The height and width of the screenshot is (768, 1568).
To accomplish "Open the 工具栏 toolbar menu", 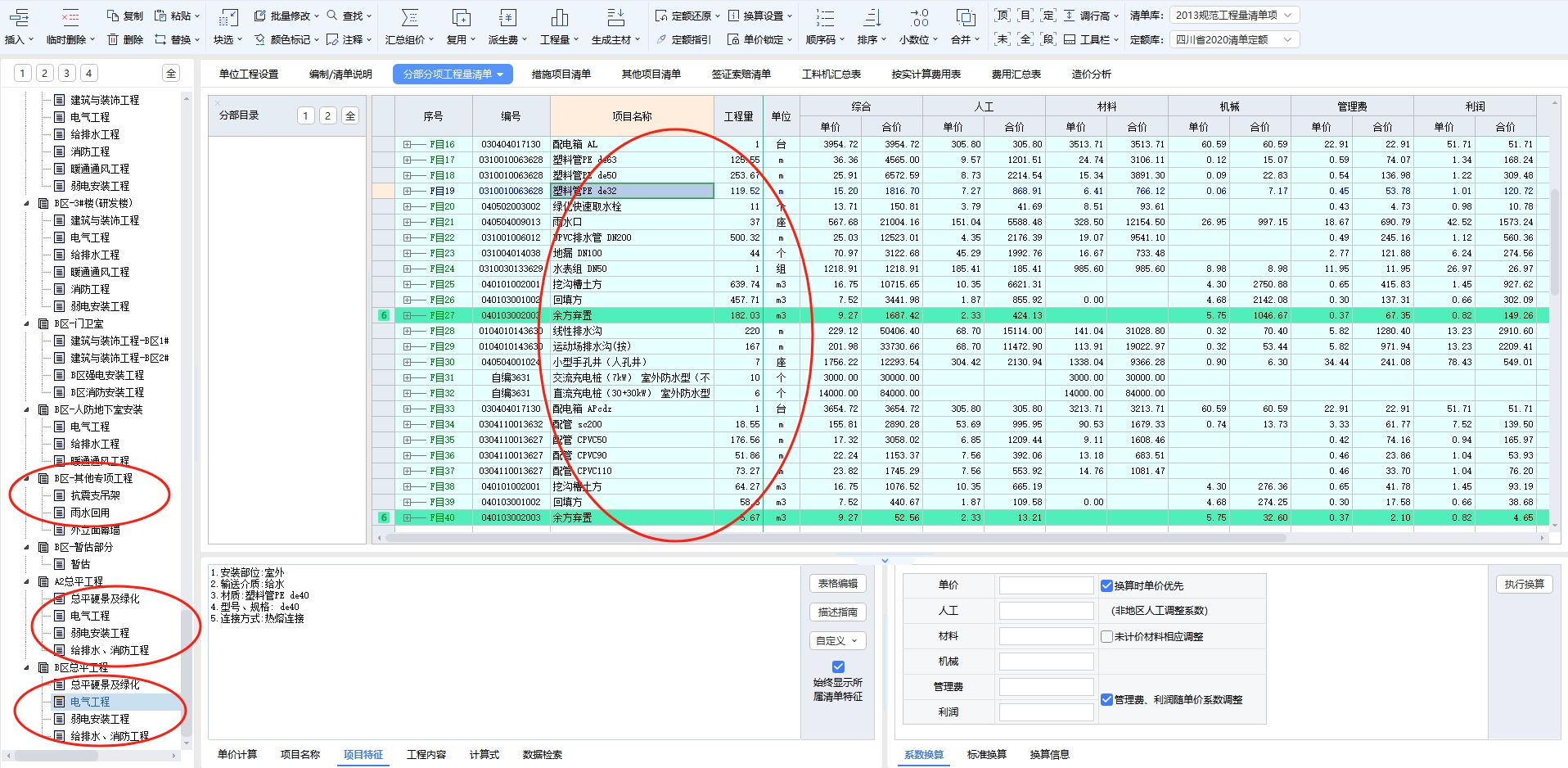I will 1092,39.
